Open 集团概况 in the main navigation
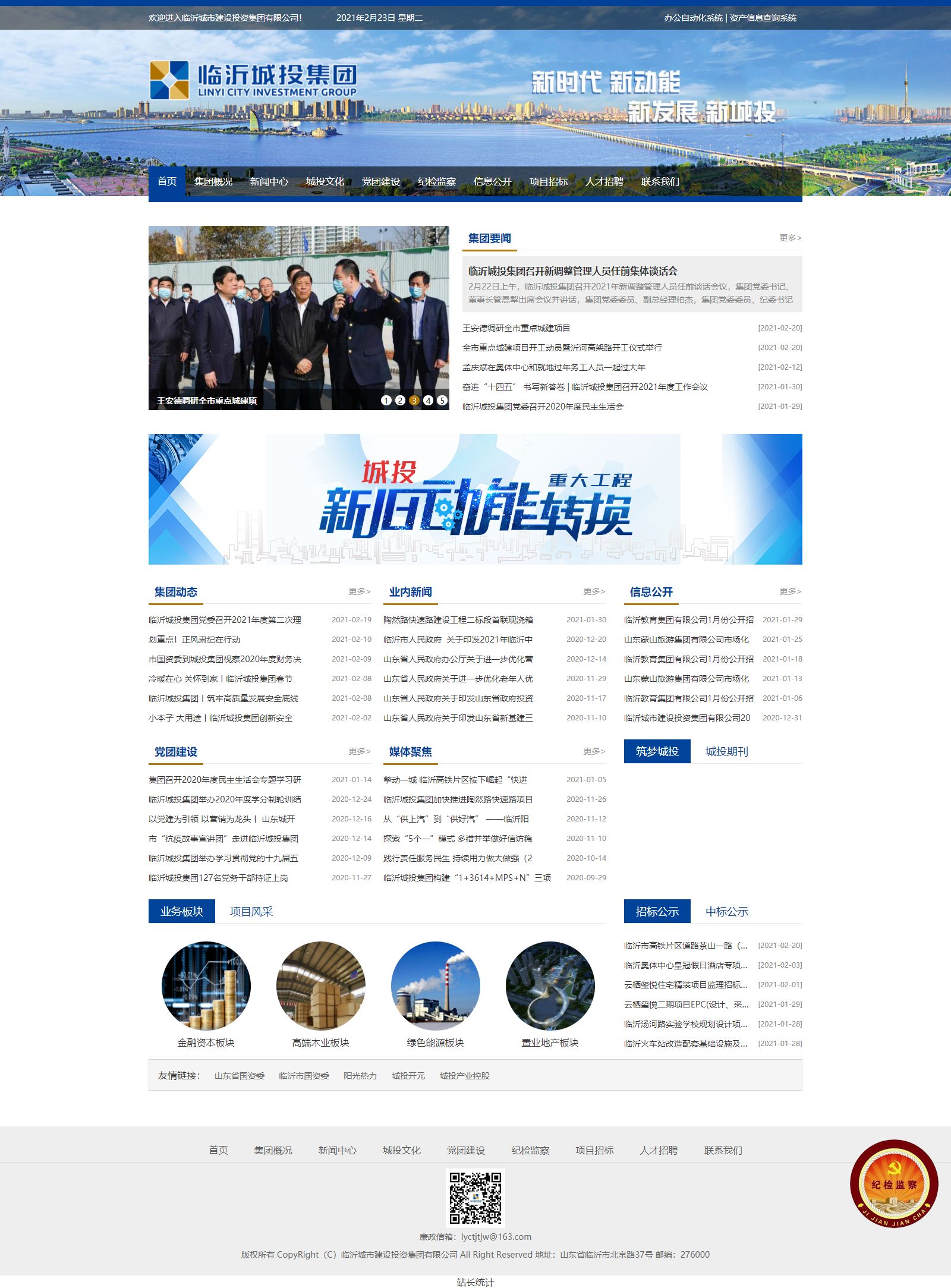 pos(213,181)
